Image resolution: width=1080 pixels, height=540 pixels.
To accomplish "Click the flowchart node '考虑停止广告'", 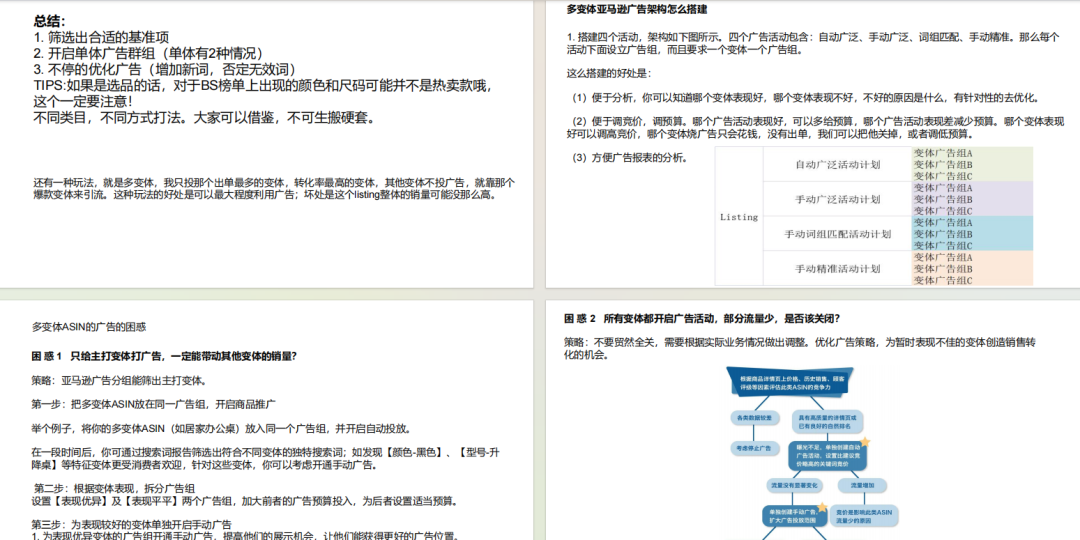I will coord(754,449).
